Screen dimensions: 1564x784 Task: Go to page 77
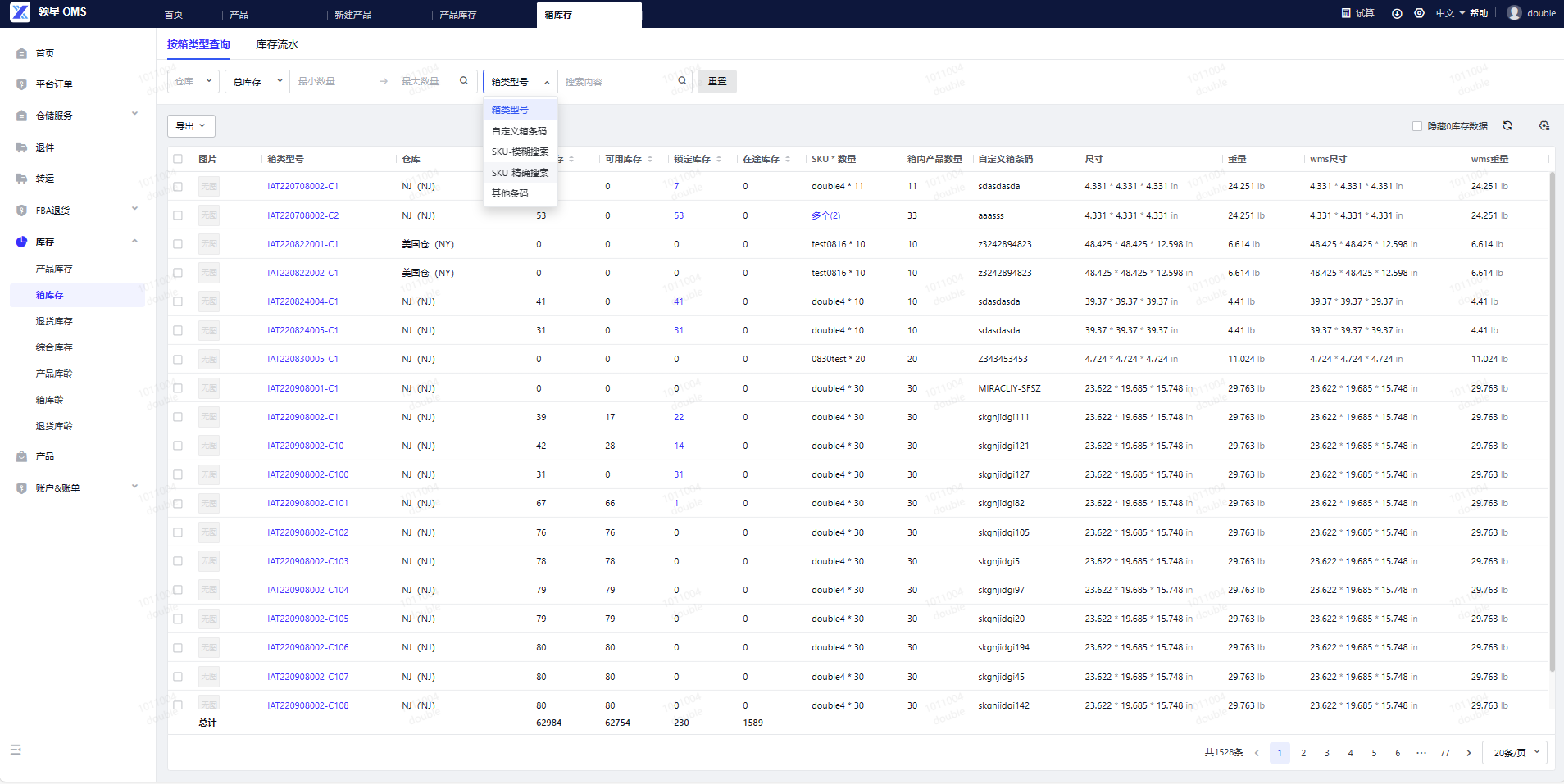[1445, 753]
